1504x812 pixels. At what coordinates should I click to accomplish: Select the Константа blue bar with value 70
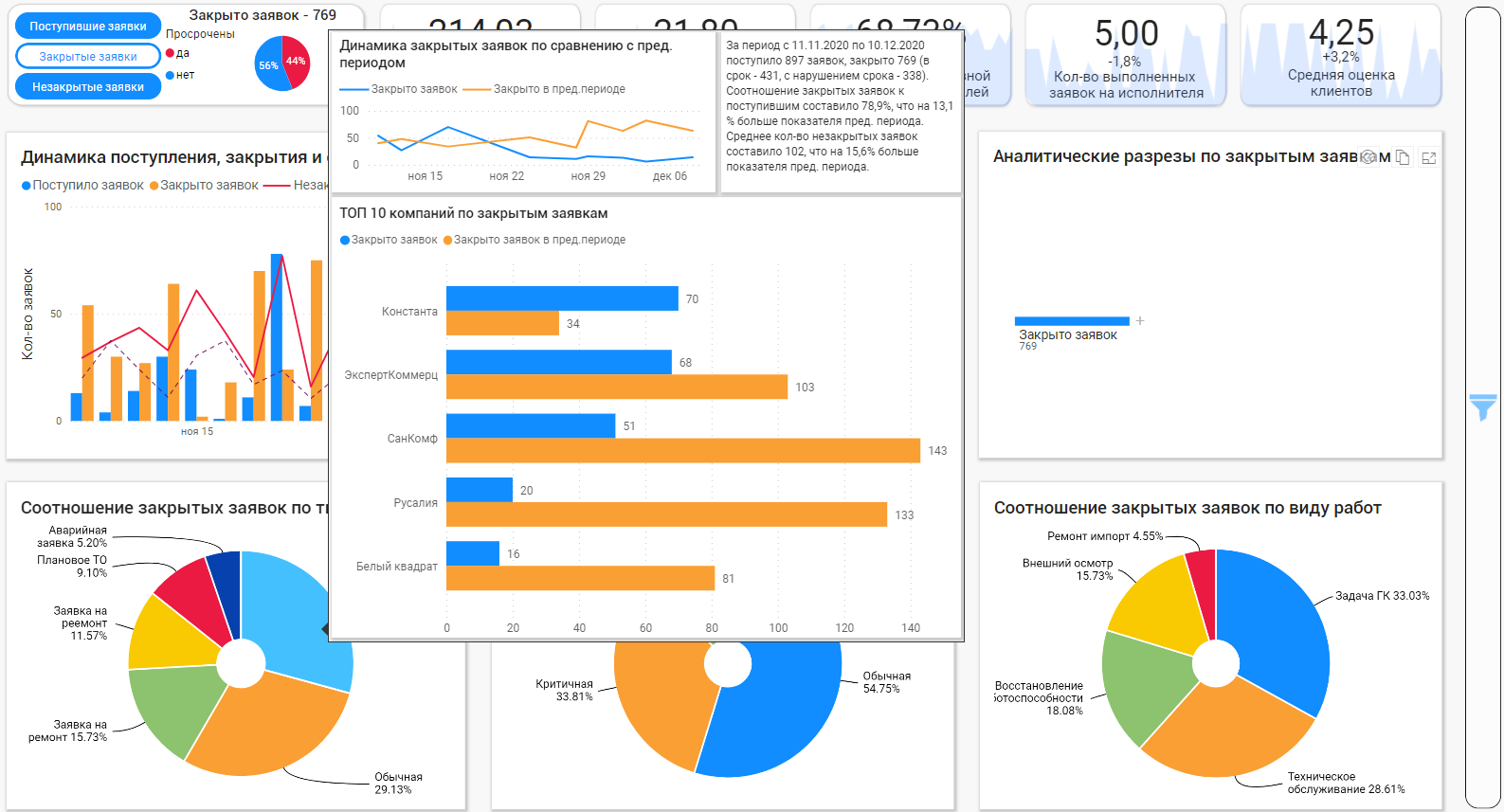(x=562, y=298)
